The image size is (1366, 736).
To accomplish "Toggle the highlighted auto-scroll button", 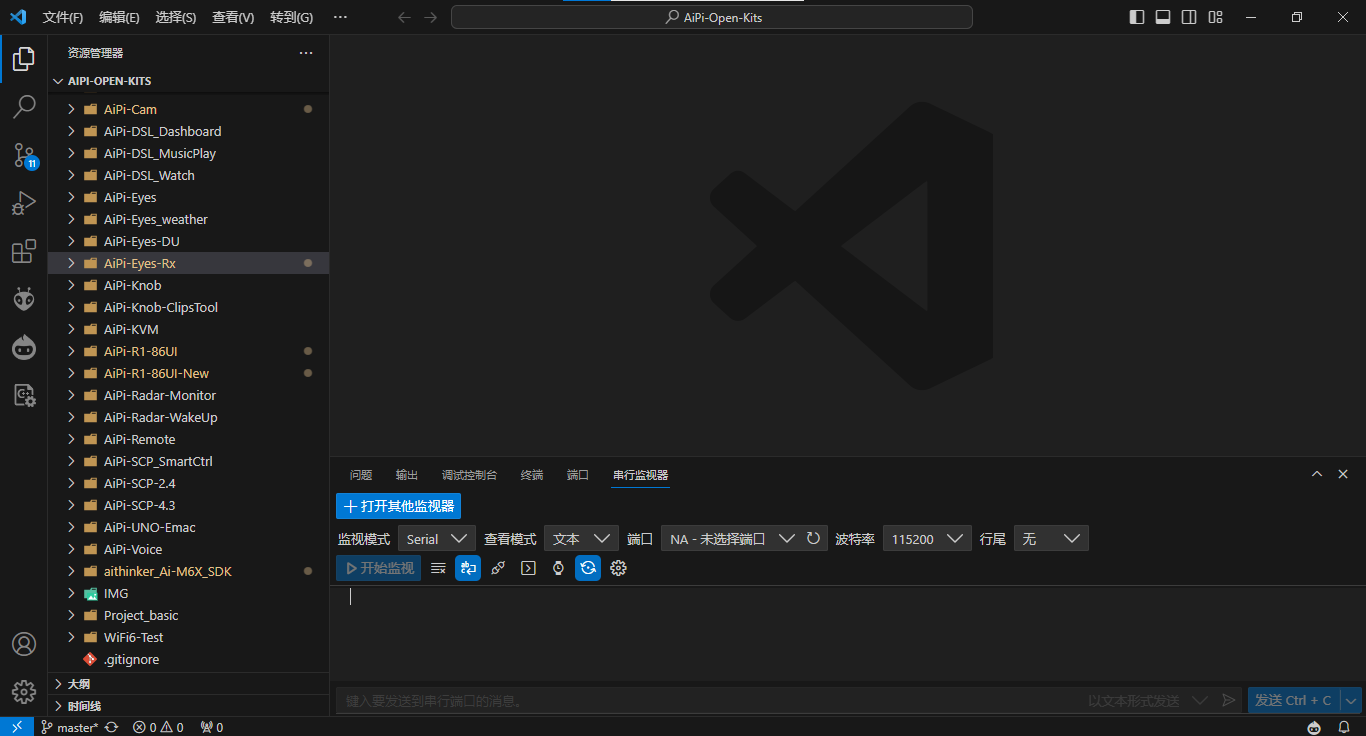I will pos(468,568).
